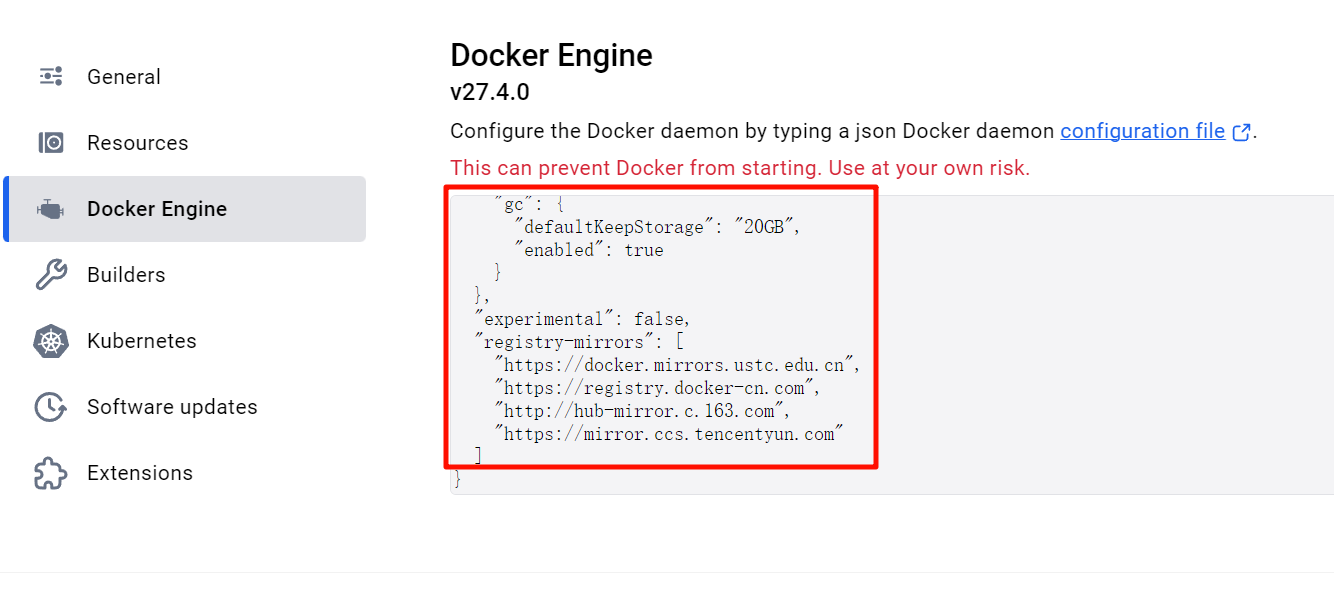Viewport: 1334px width, 590px height.
Task: Click the "registry-mirrors" key line
Action: pos(579,342)
